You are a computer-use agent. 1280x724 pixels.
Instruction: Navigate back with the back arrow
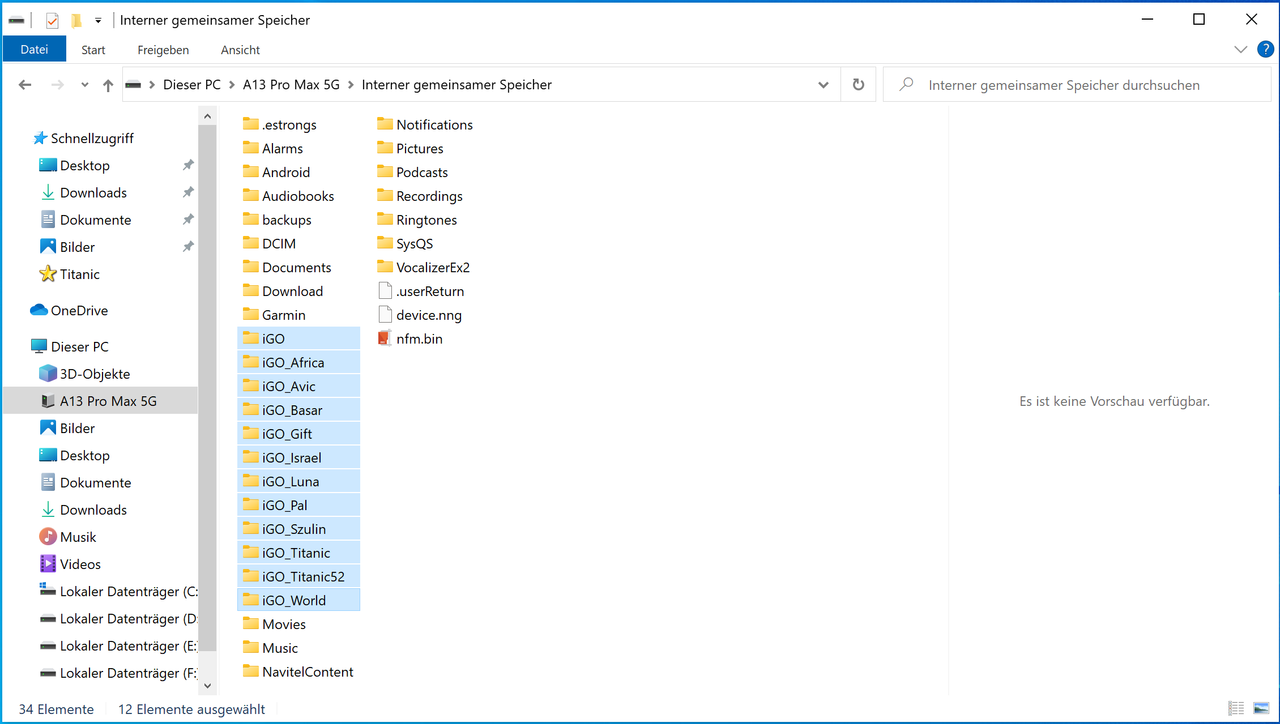[x=25, y=85]
